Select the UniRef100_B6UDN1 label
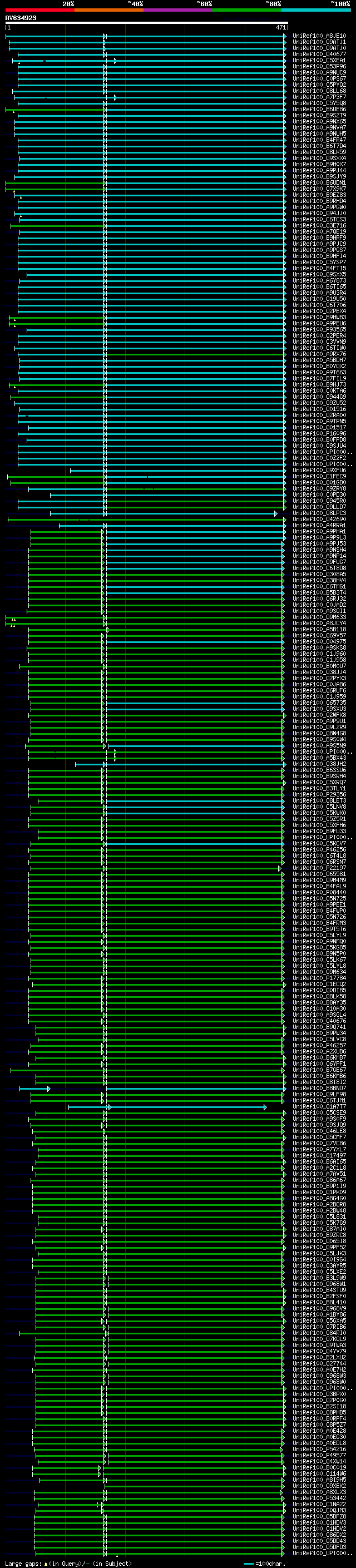 [x=319, y=182]
